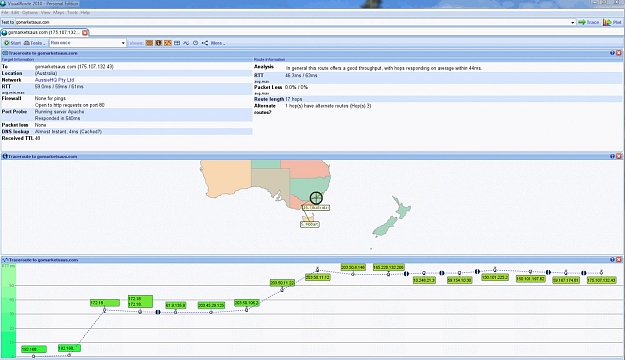
Task: Open the File menu
Action: 4,13
